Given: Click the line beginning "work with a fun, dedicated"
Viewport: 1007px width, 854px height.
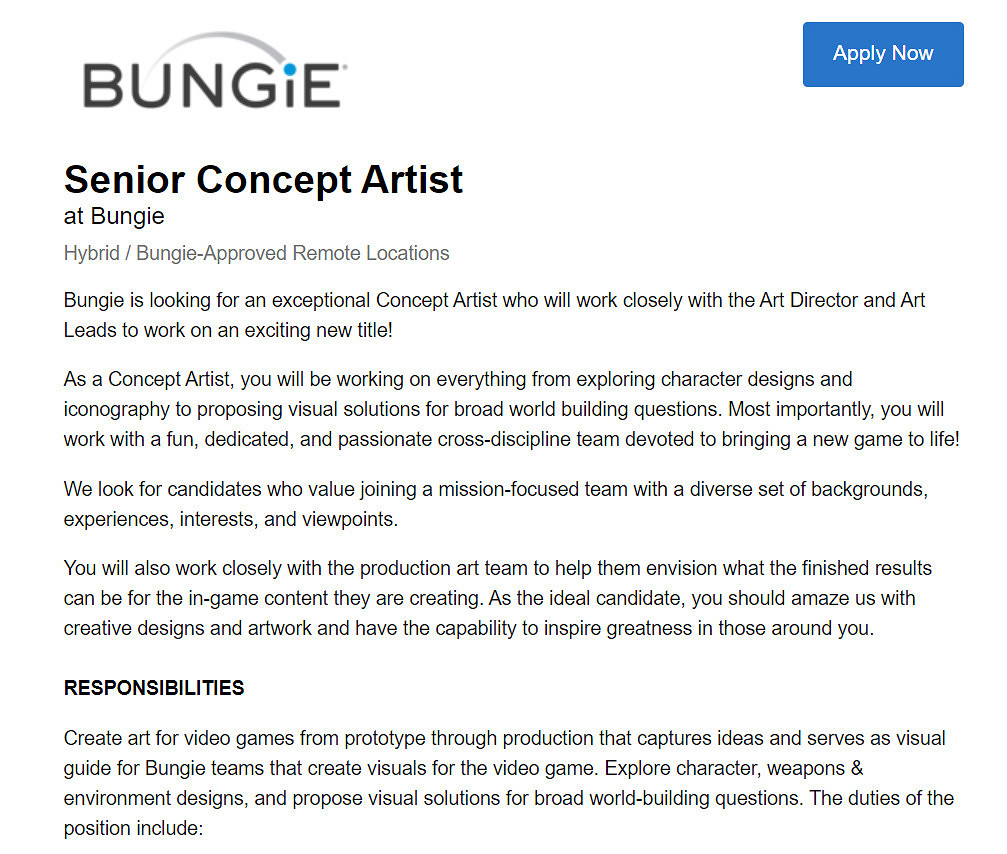Looking at the screenshot, I should point(511,439).
